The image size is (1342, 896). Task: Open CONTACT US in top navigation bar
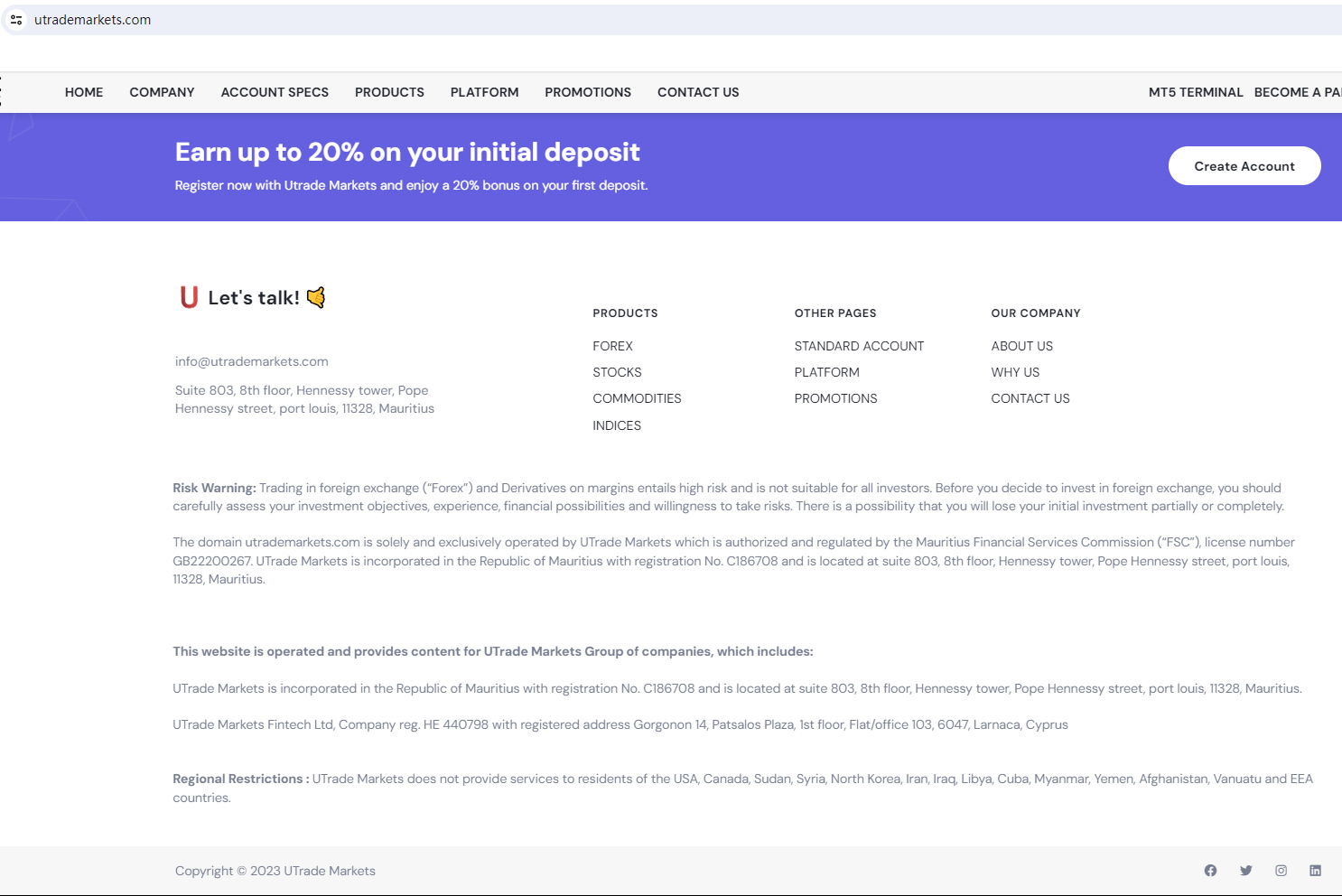click(x=698, y=92)
